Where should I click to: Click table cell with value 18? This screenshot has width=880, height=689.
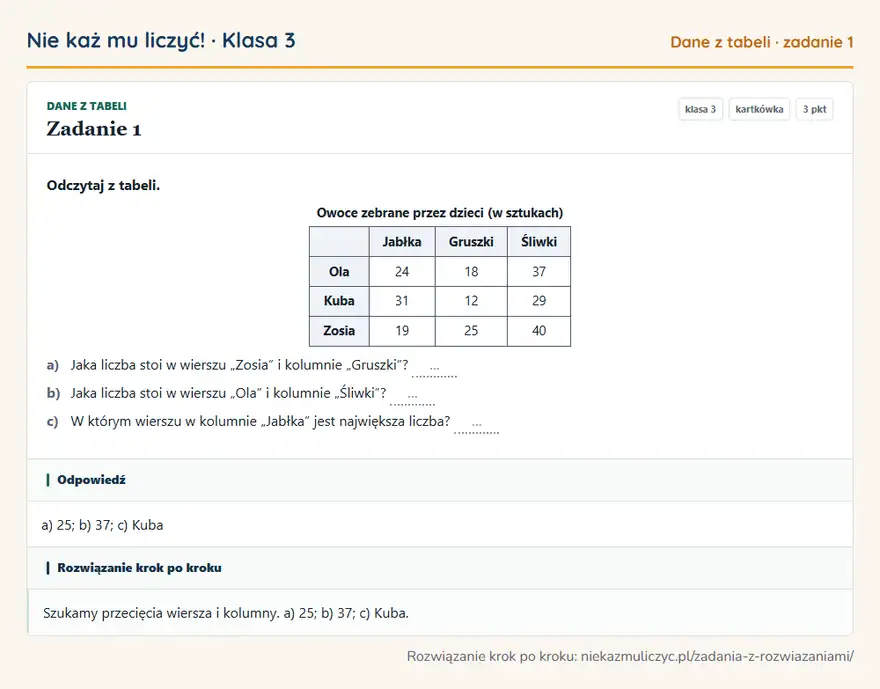click(471, 272)
